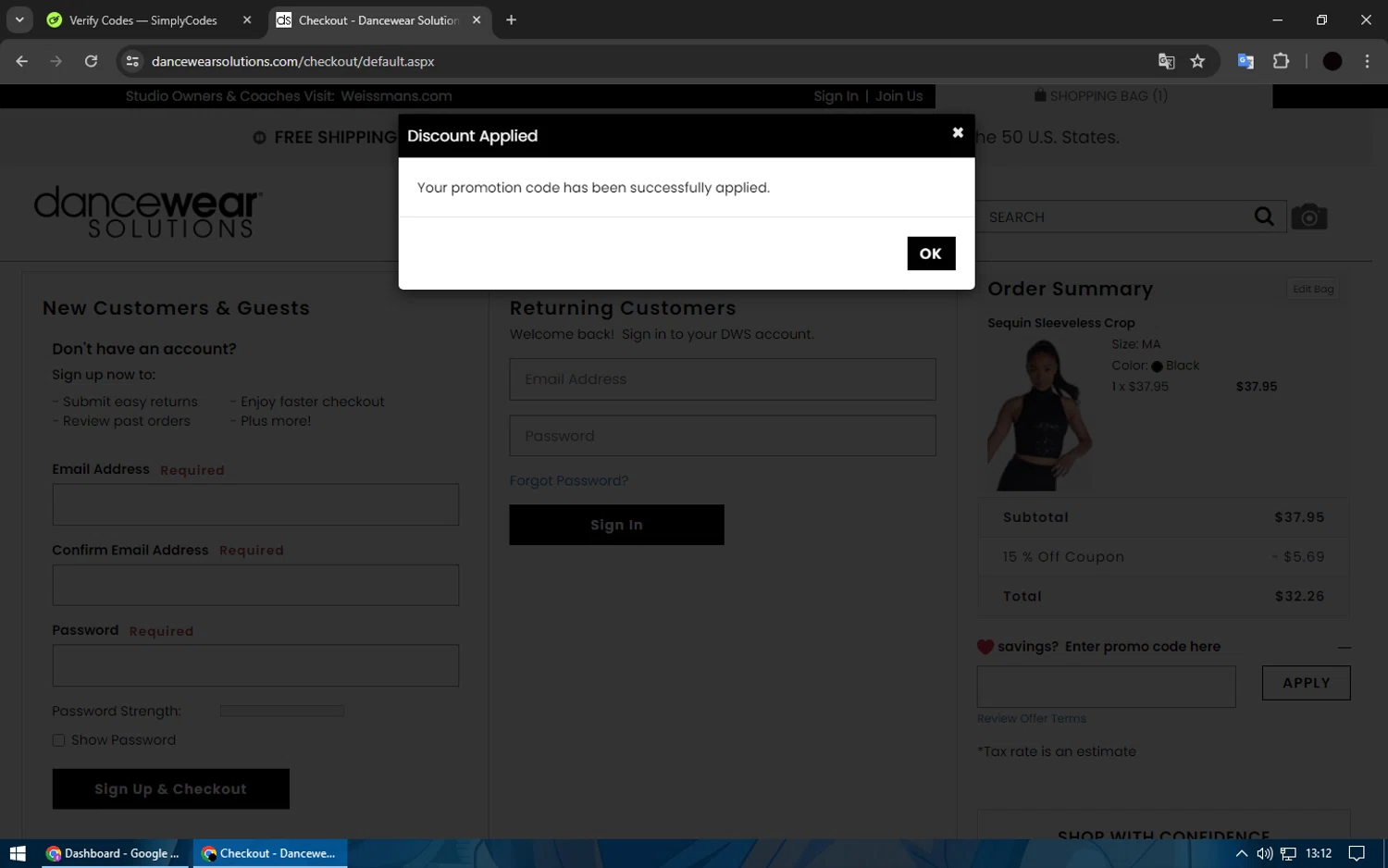Select Checkout Dancewear taskbar window

coord(269,853)
